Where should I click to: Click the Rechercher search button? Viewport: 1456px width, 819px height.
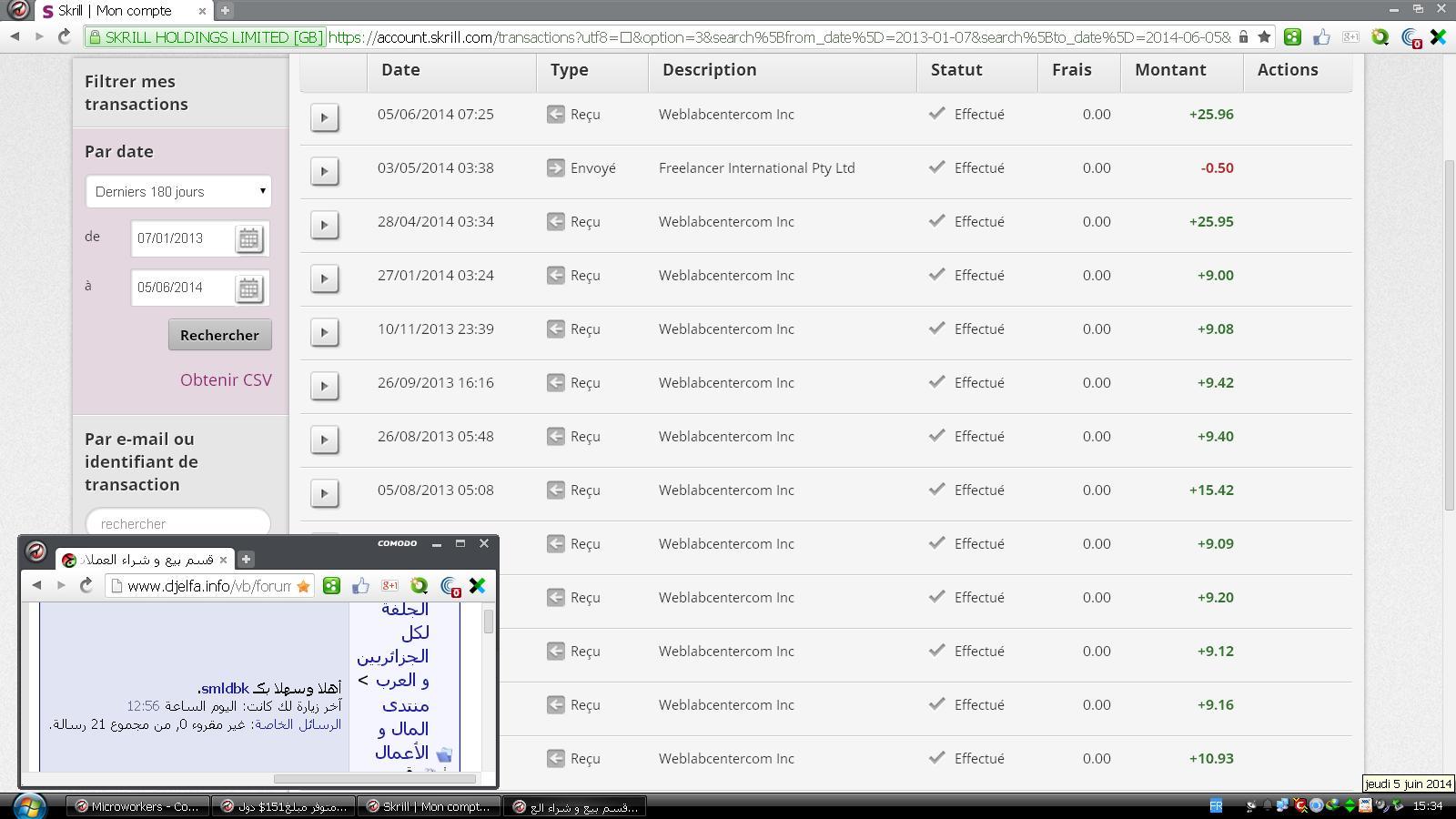pos(219,335)
